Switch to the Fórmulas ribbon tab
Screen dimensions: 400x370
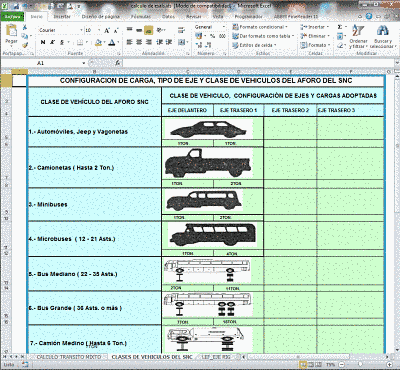[x=141, y=16]
